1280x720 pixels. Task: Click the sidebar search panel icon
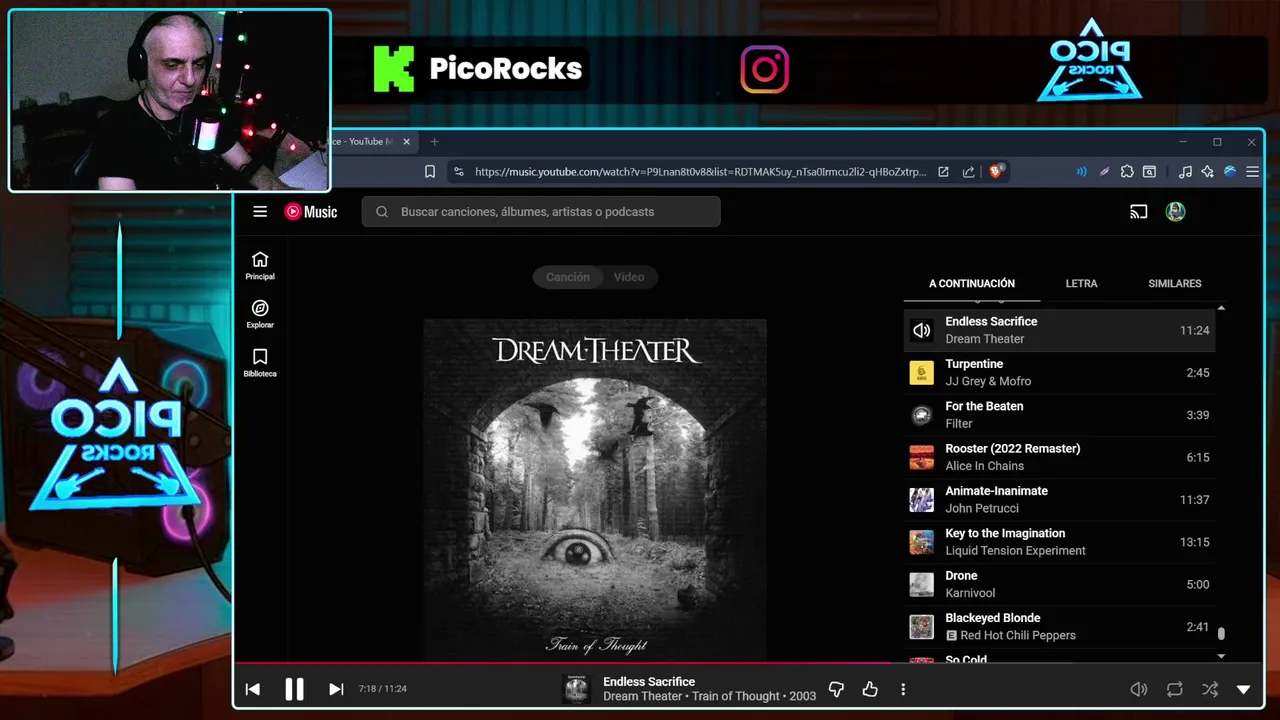pyautogui.click(x=1150, y=172)
